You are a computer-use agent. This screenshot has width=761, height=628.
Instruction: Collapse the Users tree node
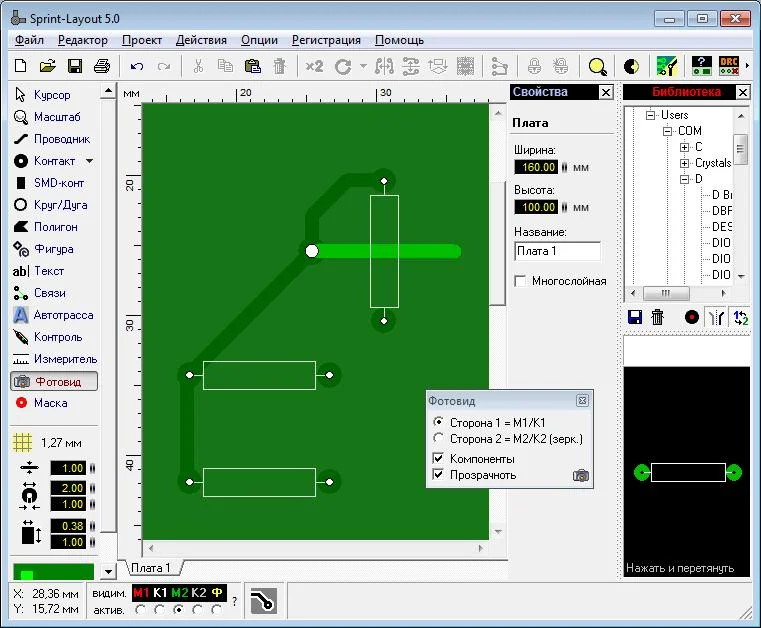(650, 115)
